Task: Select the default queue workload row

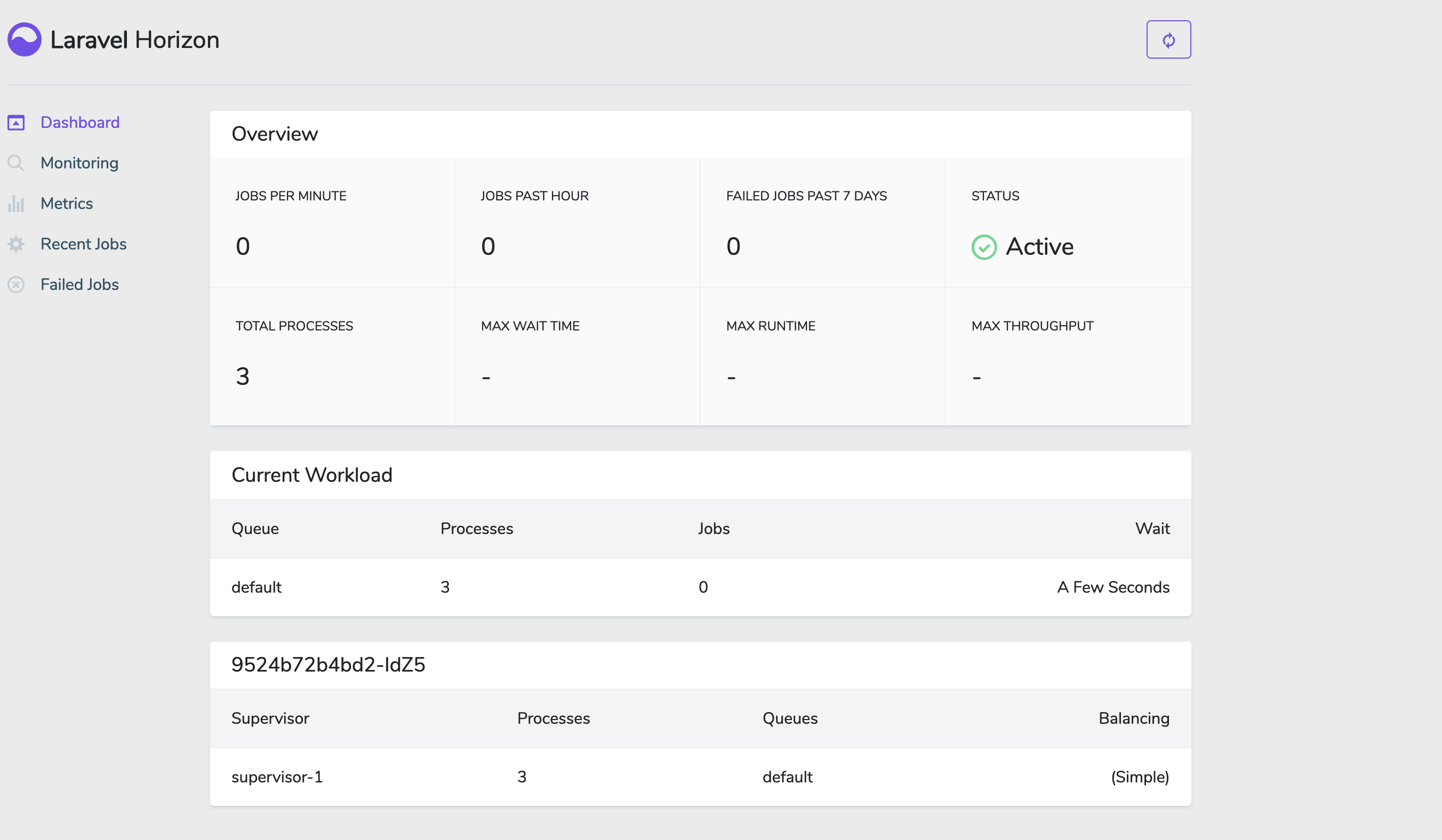Action: coord(700,587)
